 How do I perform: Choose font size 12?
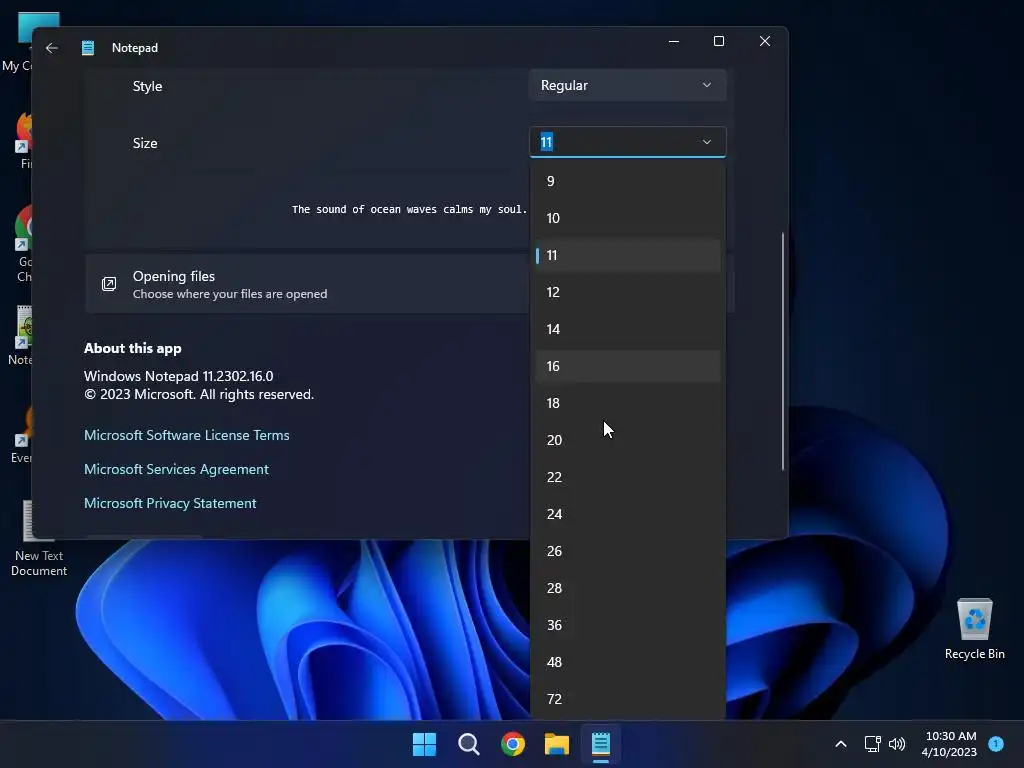(628, 292)
